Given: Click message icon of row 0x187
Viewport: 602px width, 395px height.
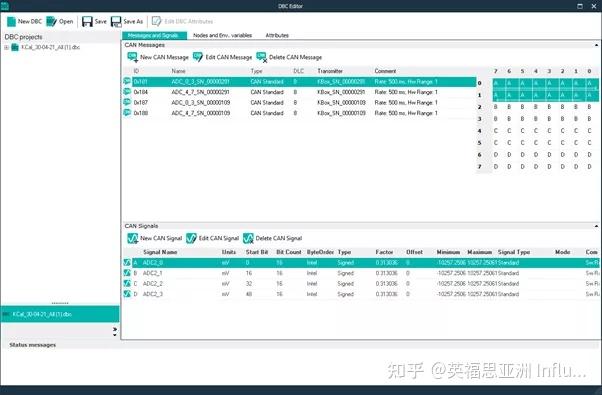Looking at the screenshot, I should [127, 102].
